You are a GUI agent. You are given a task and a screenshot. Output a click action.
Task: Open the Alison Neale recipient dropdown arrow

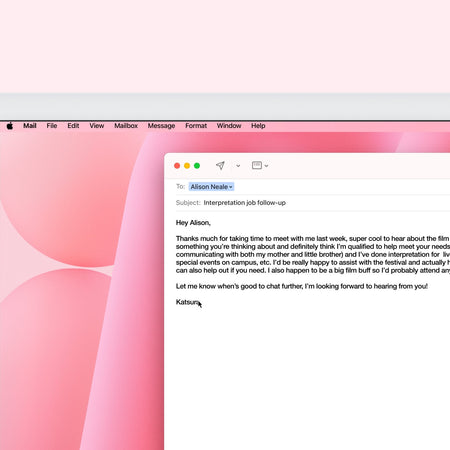click(x=231, y=187)
